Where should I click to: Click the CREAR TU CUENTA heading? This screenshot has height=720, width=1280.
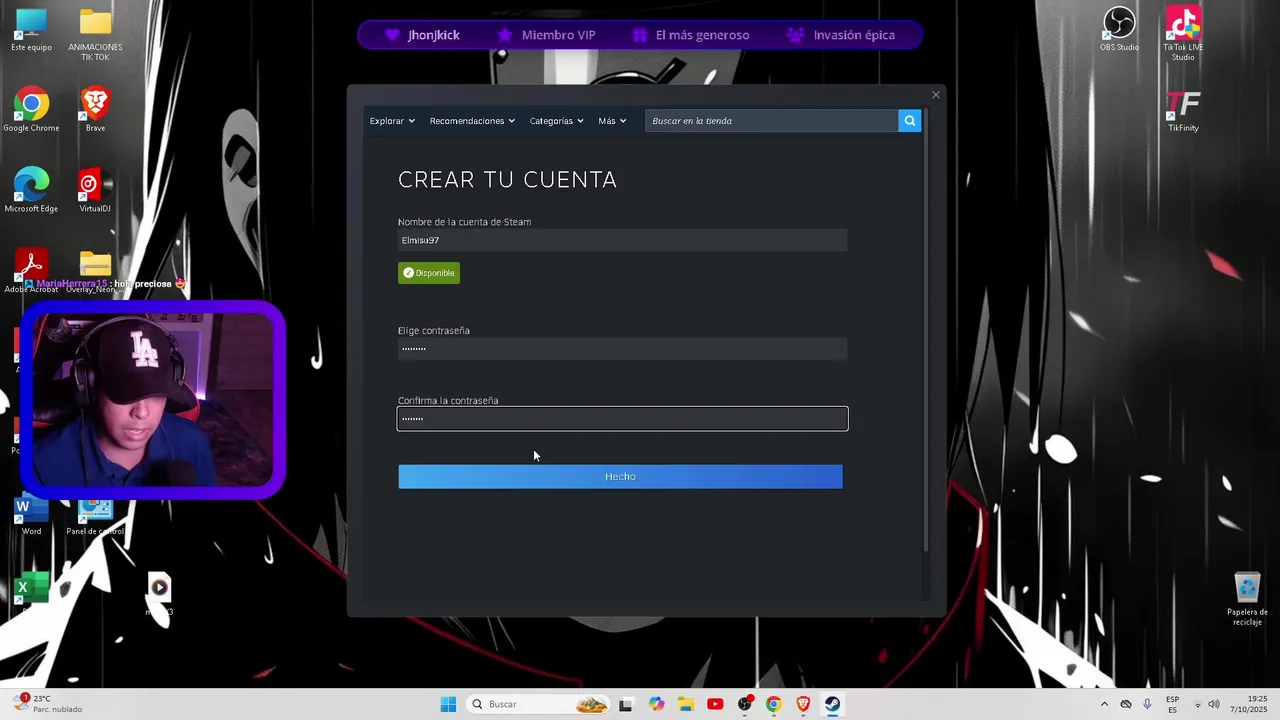[507, 180]
